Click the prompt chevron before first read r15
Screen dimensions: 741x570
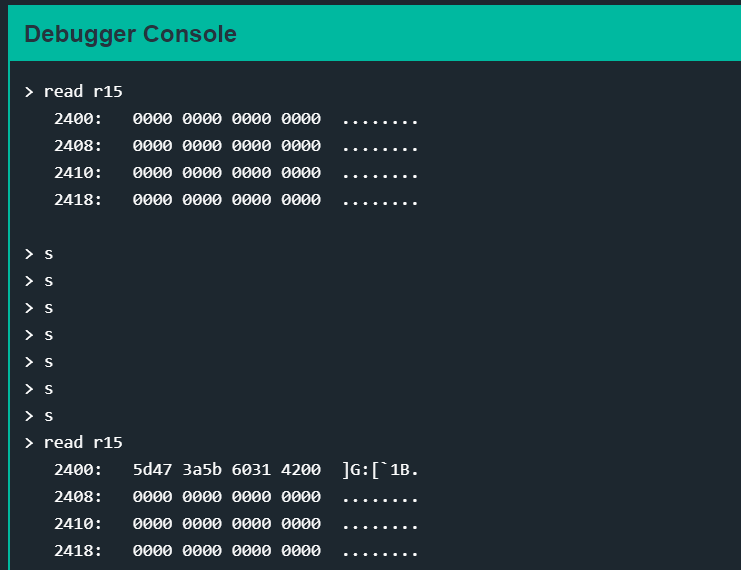(x=29, y=91)
